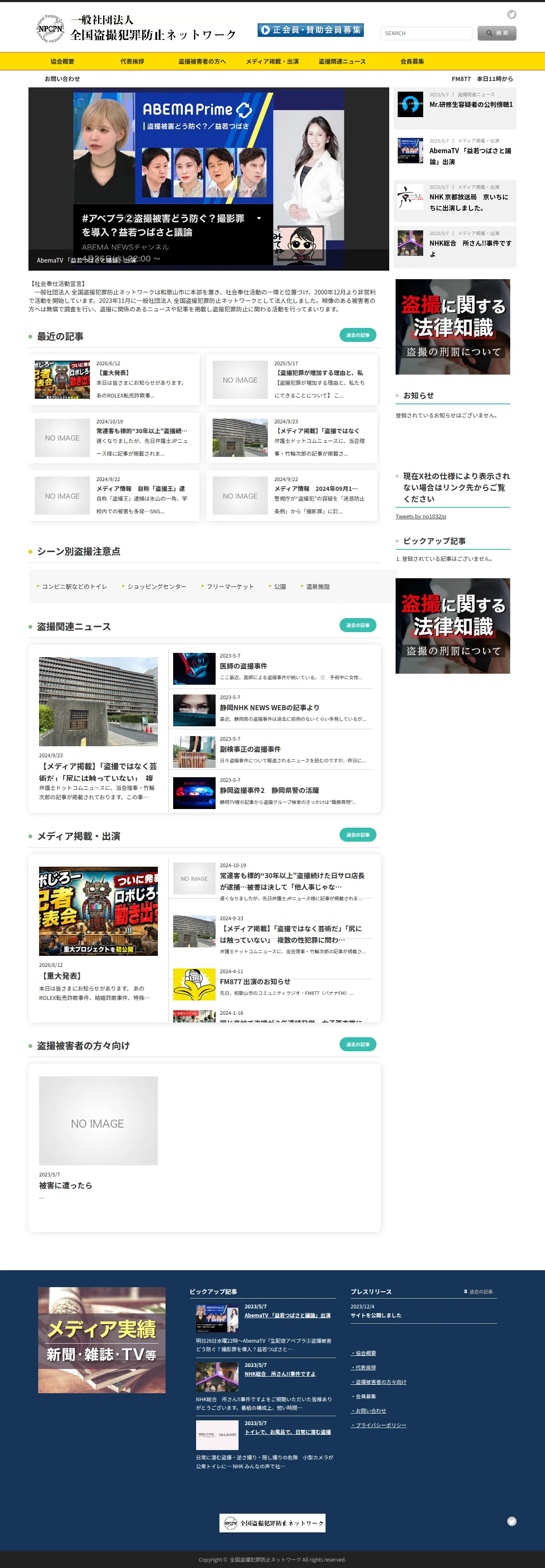This screenshot has height=1568, width=545.
Task: Open the 2024/10/19 常連客も標的 card under 最近の記事
Action: coord(114,437)
